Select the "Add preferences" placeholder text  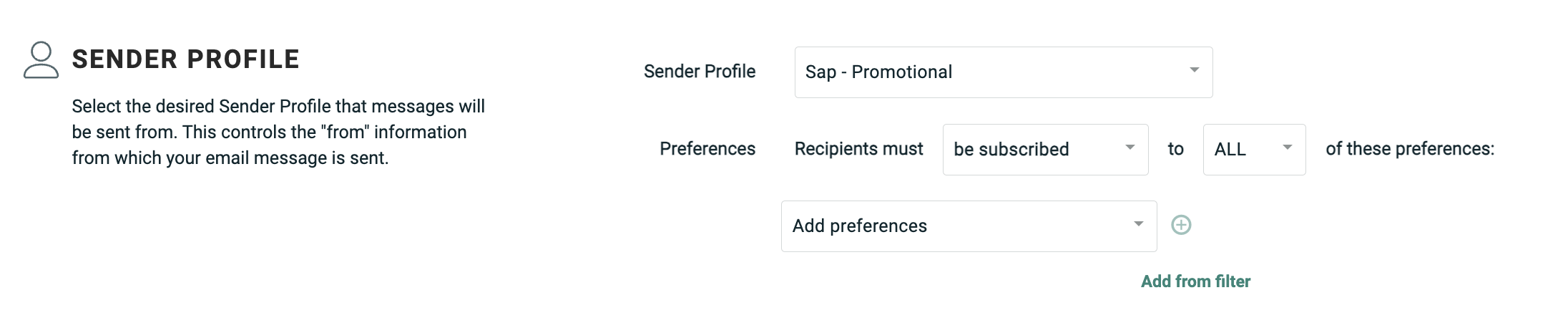pos(859,226)
